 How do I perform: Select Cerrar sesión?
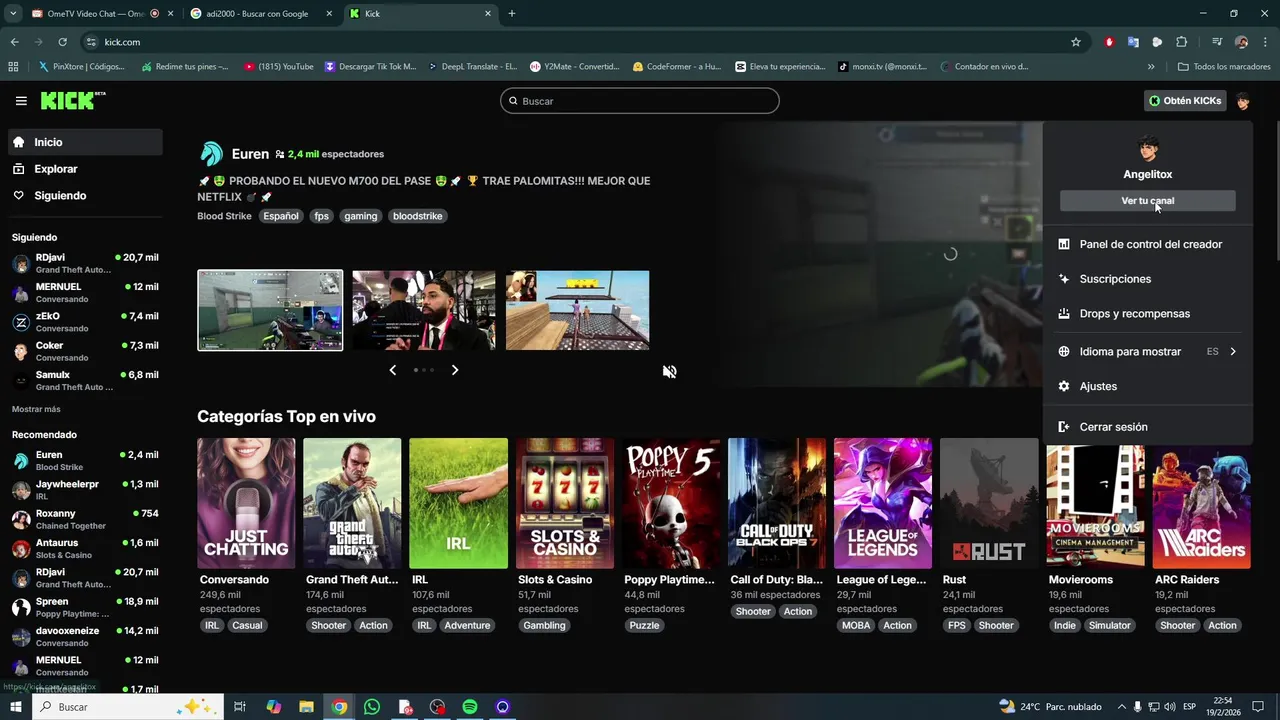tap(1147, 427)
